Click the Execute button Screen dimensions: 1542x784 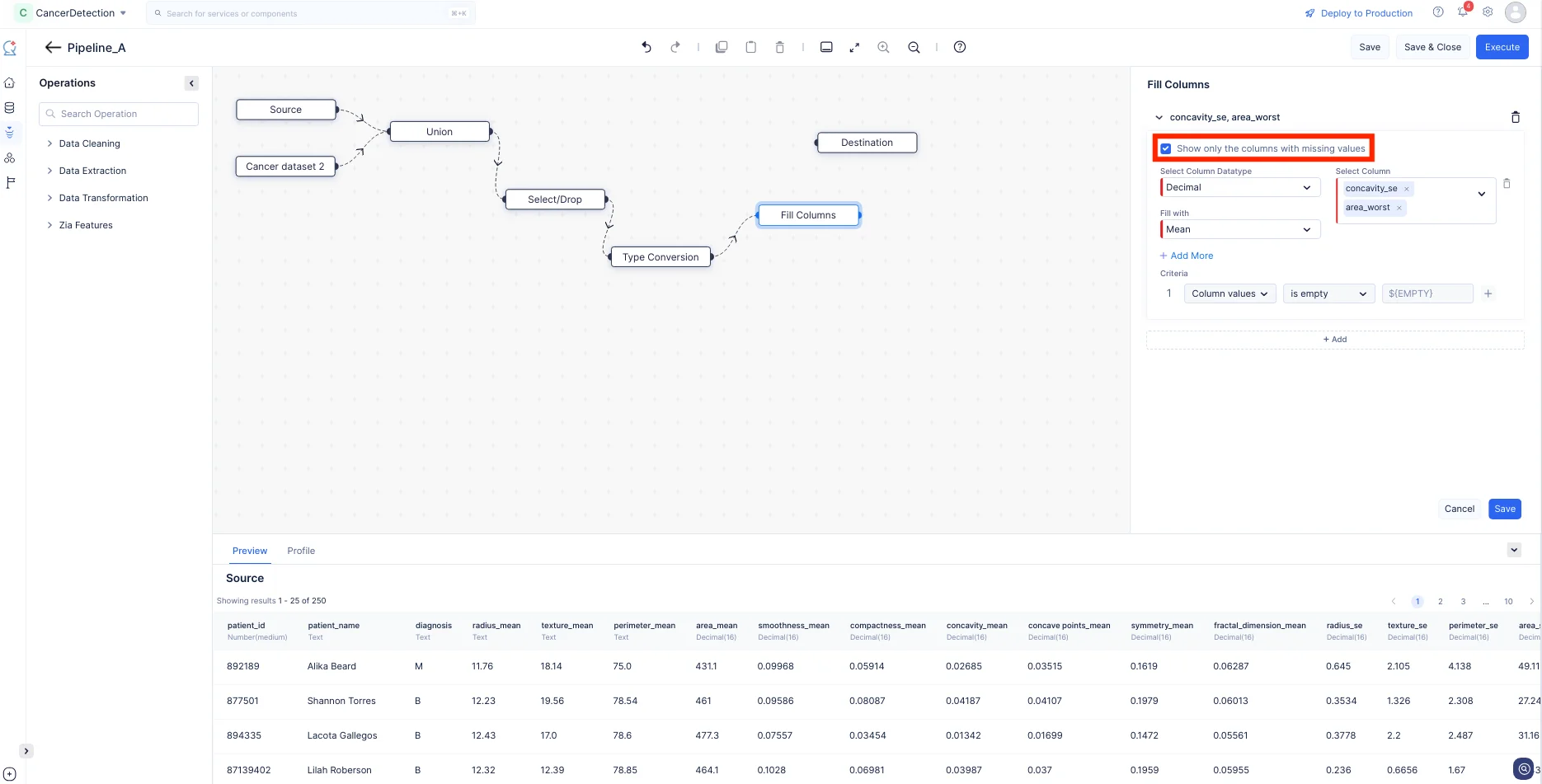[1502, 47]
